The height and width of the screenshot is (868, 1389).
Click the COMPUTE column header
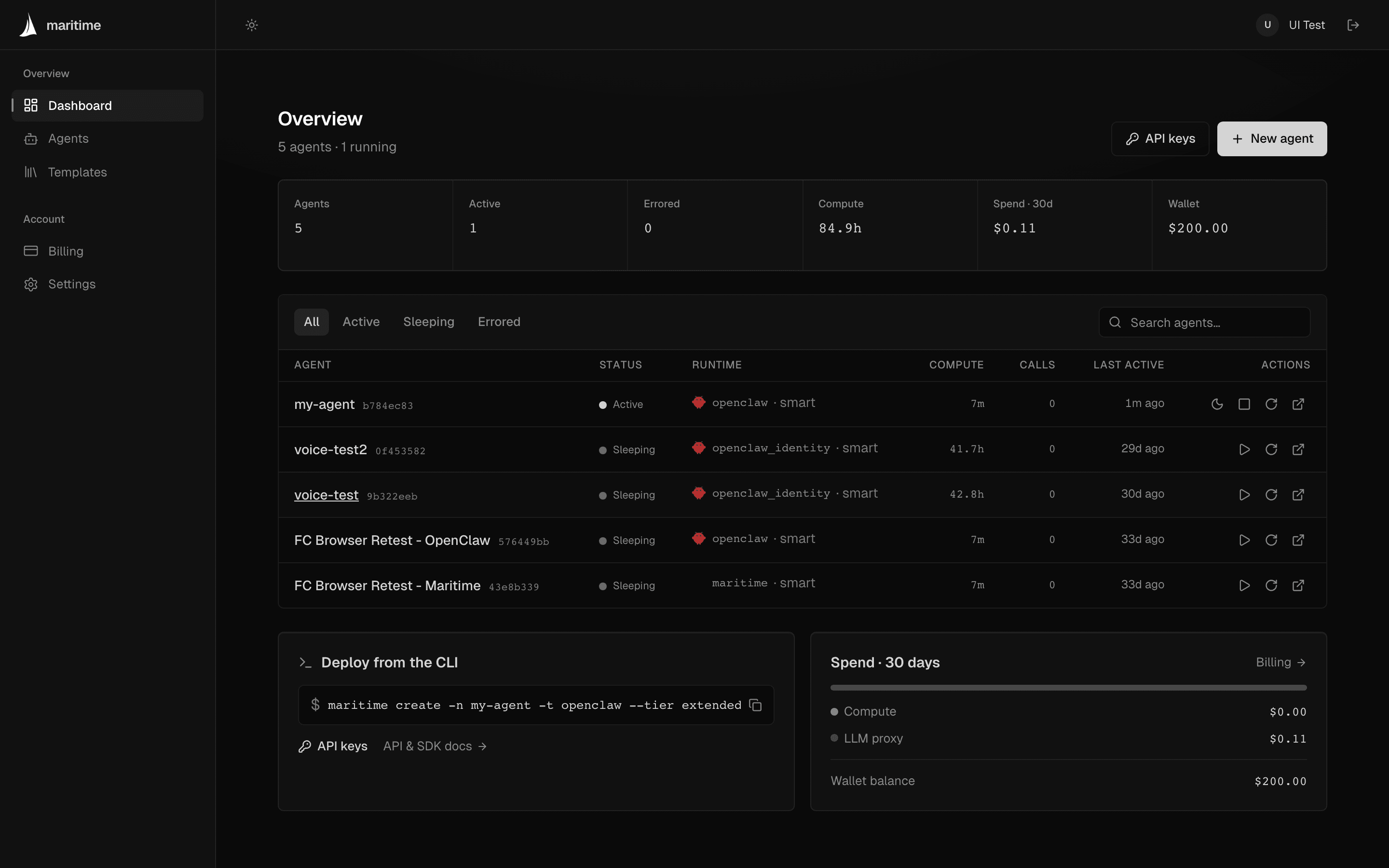tap(956, 365)
